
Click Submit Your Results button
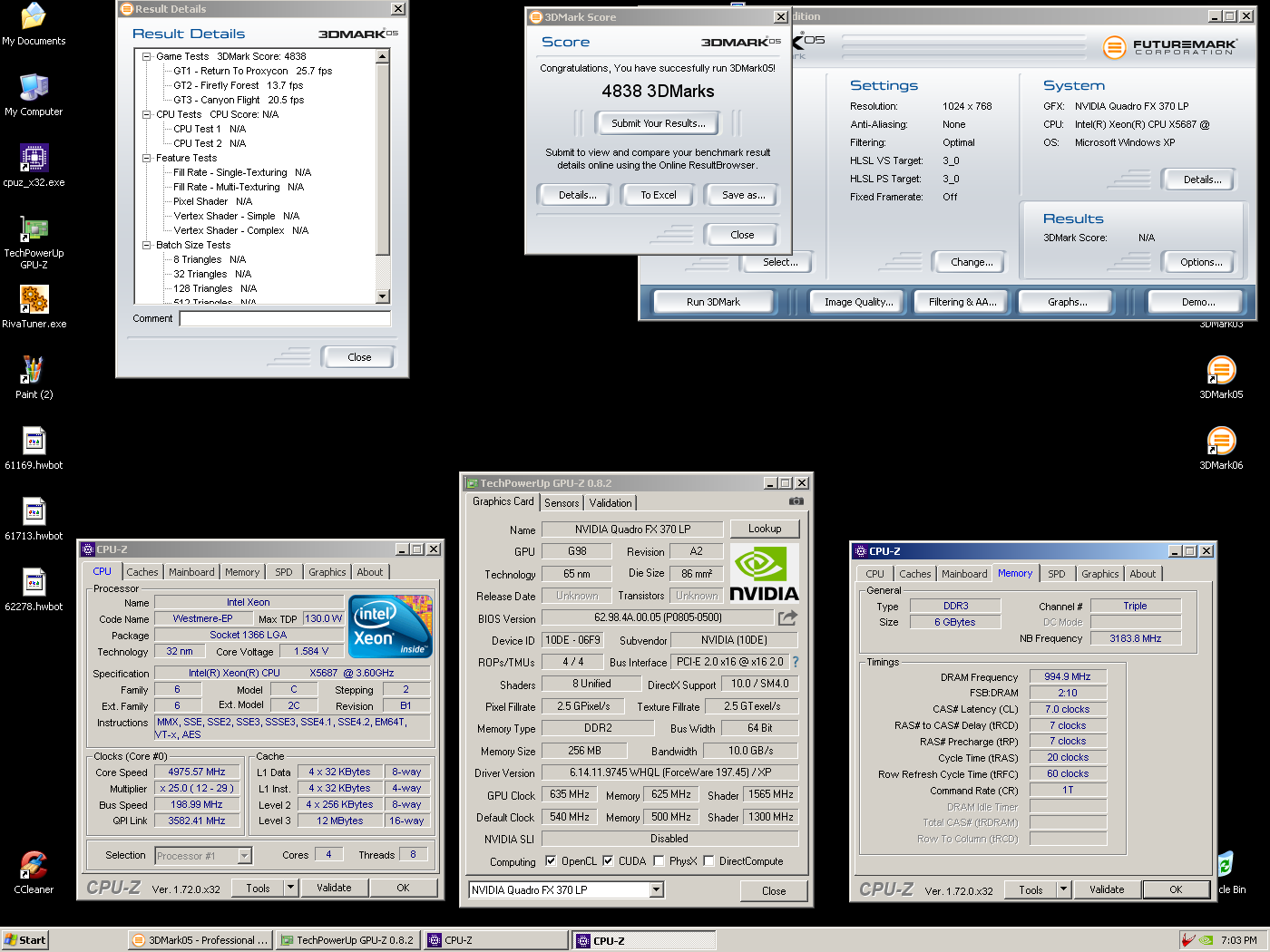tap(658, 123)
